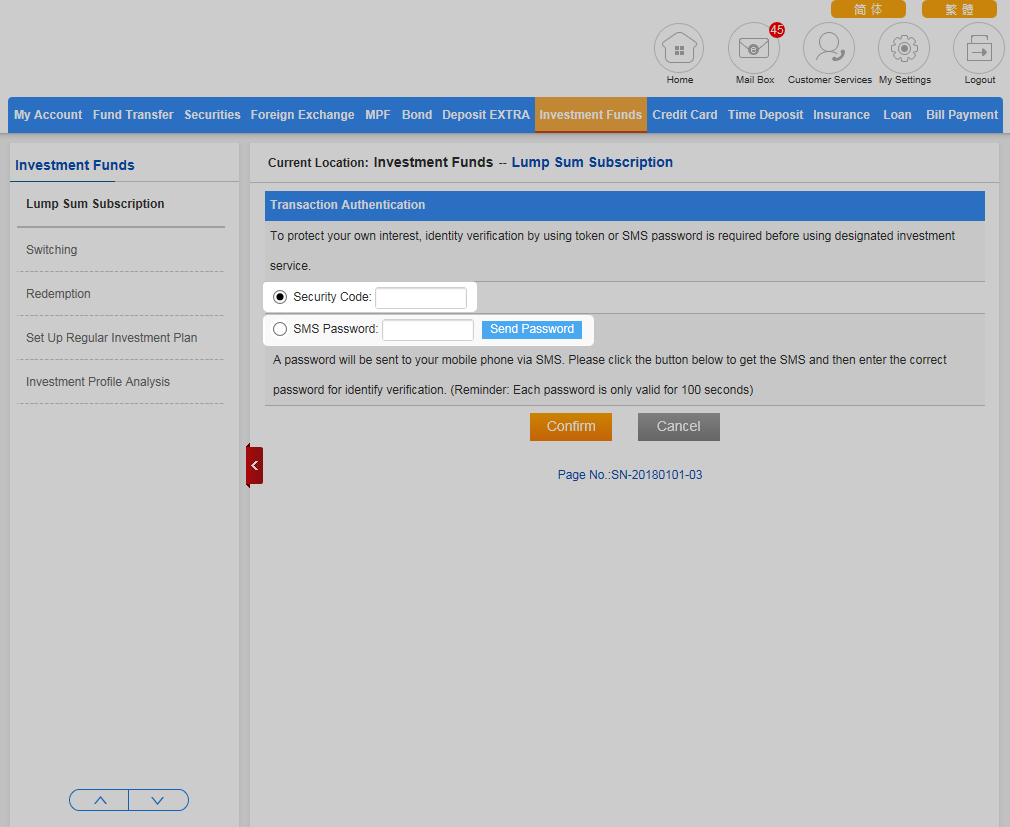Click the sidebar scroll up arrow
Screen dimensions: 1010x827
click(99, 800)
